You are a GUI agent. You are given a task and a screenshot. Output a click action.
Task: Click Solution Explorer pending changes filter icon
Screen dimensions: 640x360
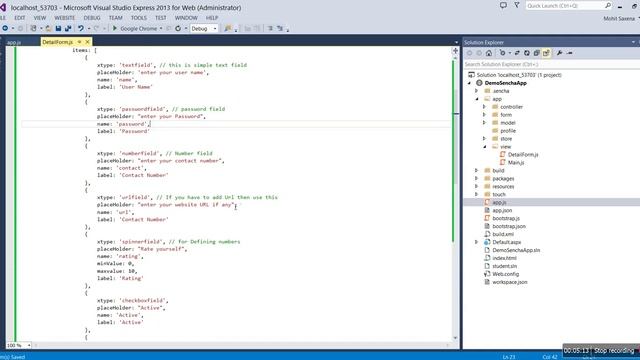coord(502,53)
